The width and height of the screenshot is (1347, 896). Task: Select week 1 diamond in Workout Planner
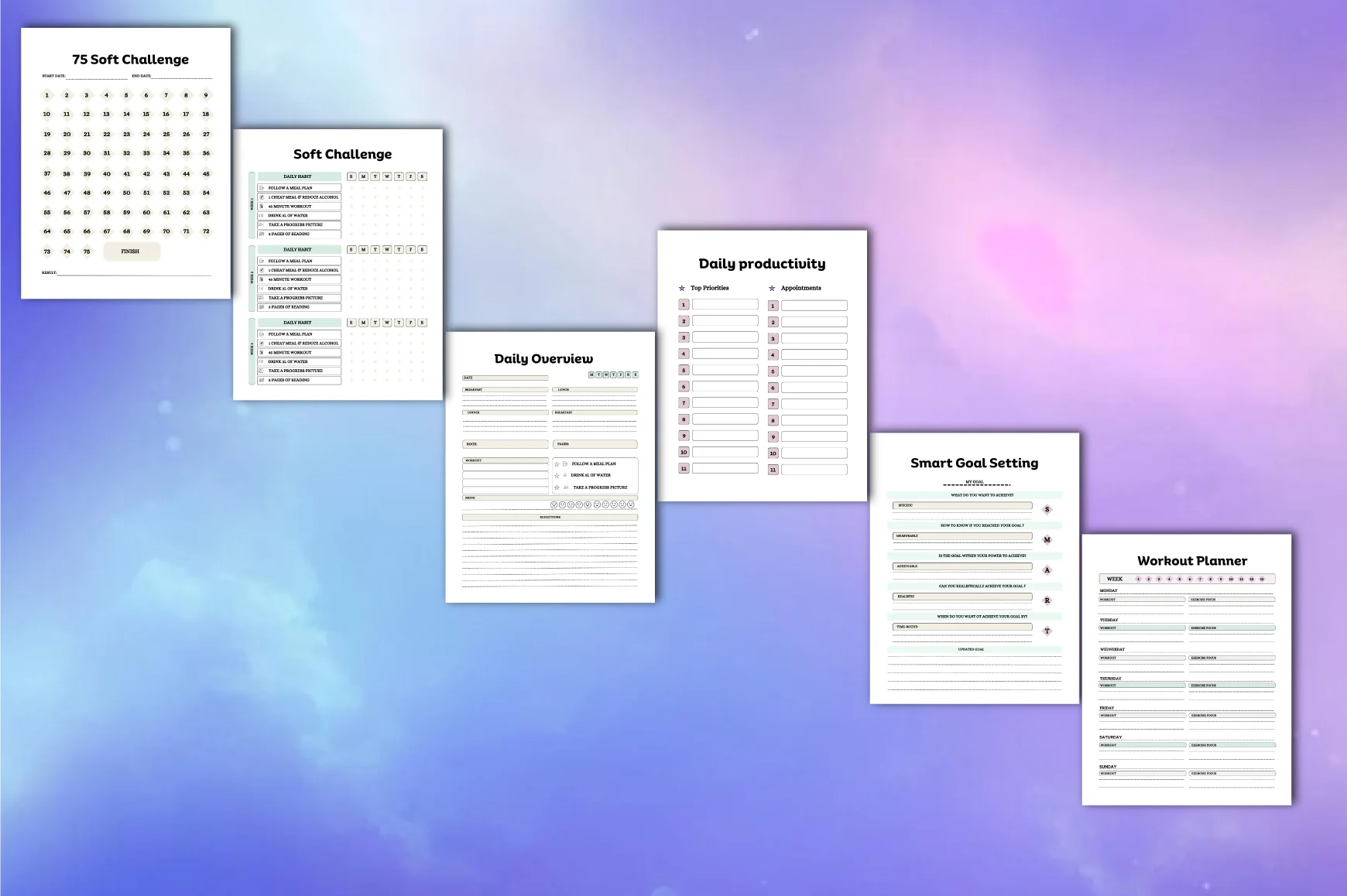[x=1138, y=579]
